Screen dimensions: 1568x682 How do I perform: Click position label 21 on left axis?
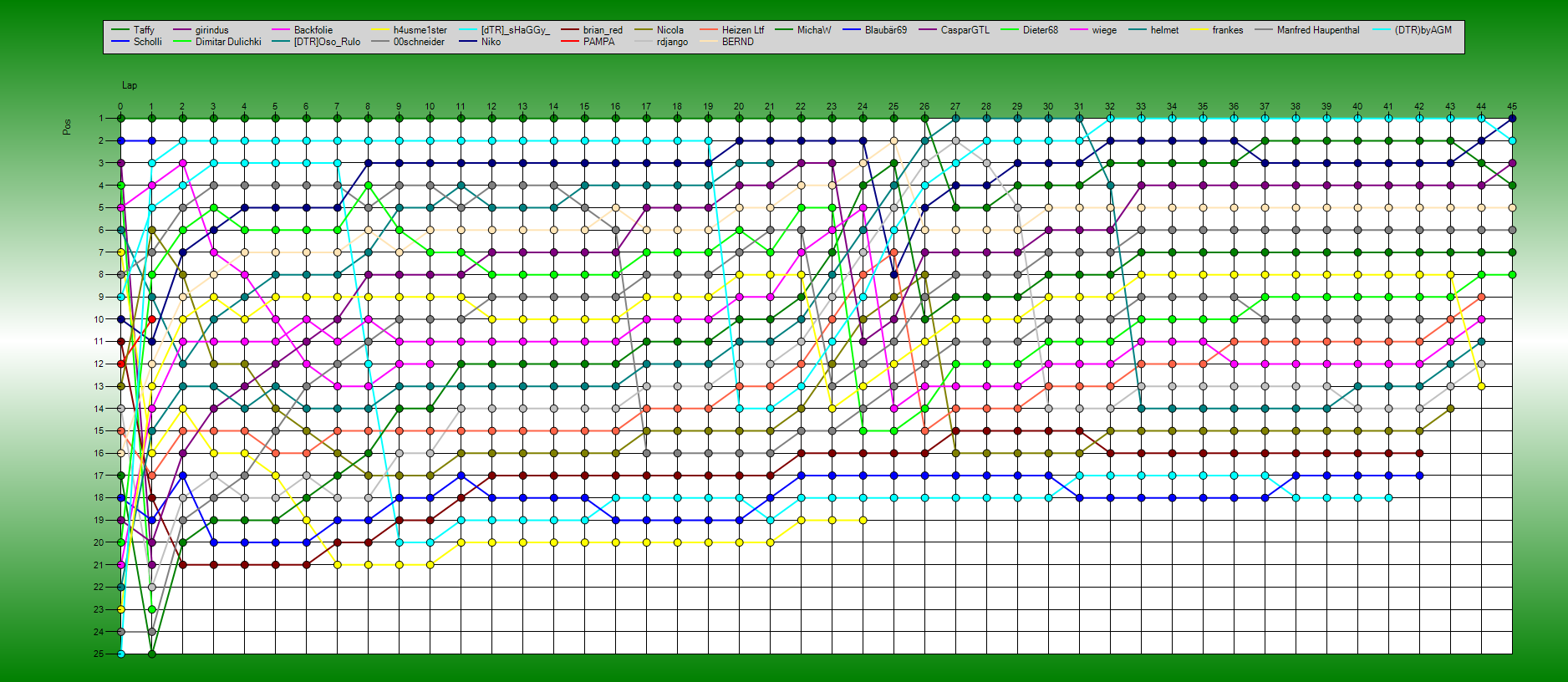point(99,565)
